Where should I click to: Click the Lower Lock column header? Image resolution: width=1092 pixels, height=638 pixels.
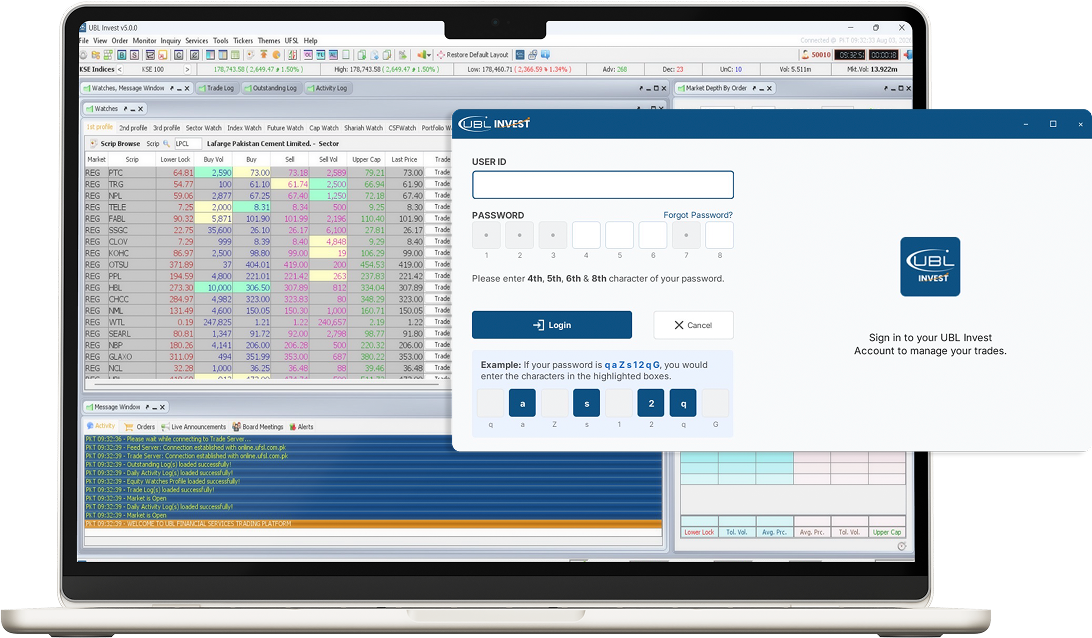[175, 160]
